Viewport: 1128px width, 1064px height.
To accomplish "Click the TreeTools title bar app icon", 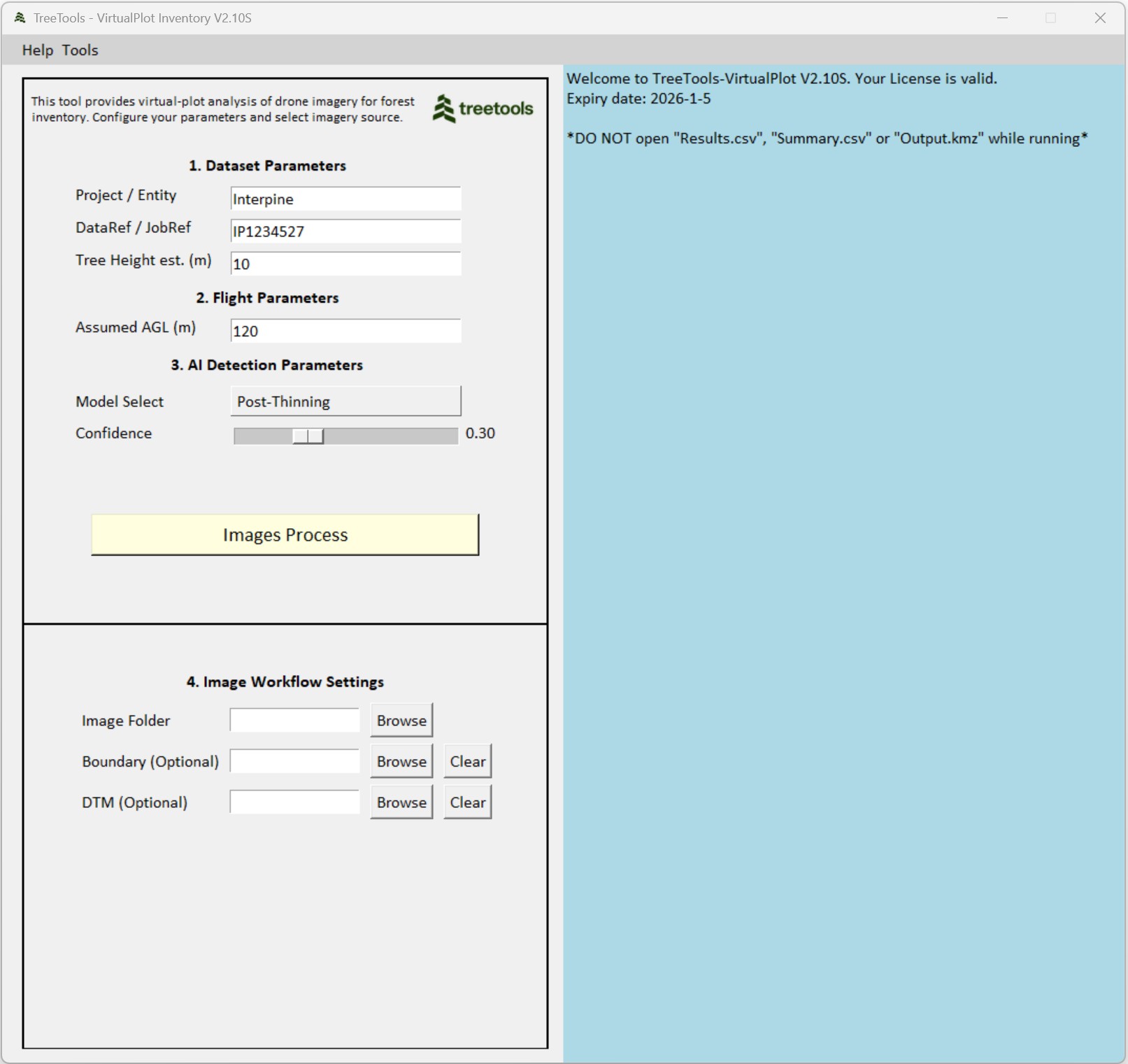I will tap(20, 18).
